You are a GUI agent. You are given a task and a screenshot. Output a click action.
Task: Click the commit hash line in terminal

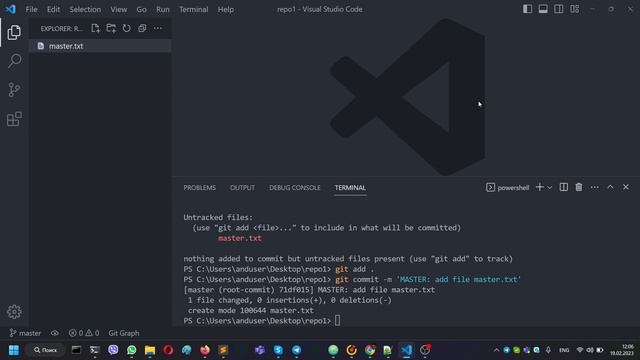point(309,290)
